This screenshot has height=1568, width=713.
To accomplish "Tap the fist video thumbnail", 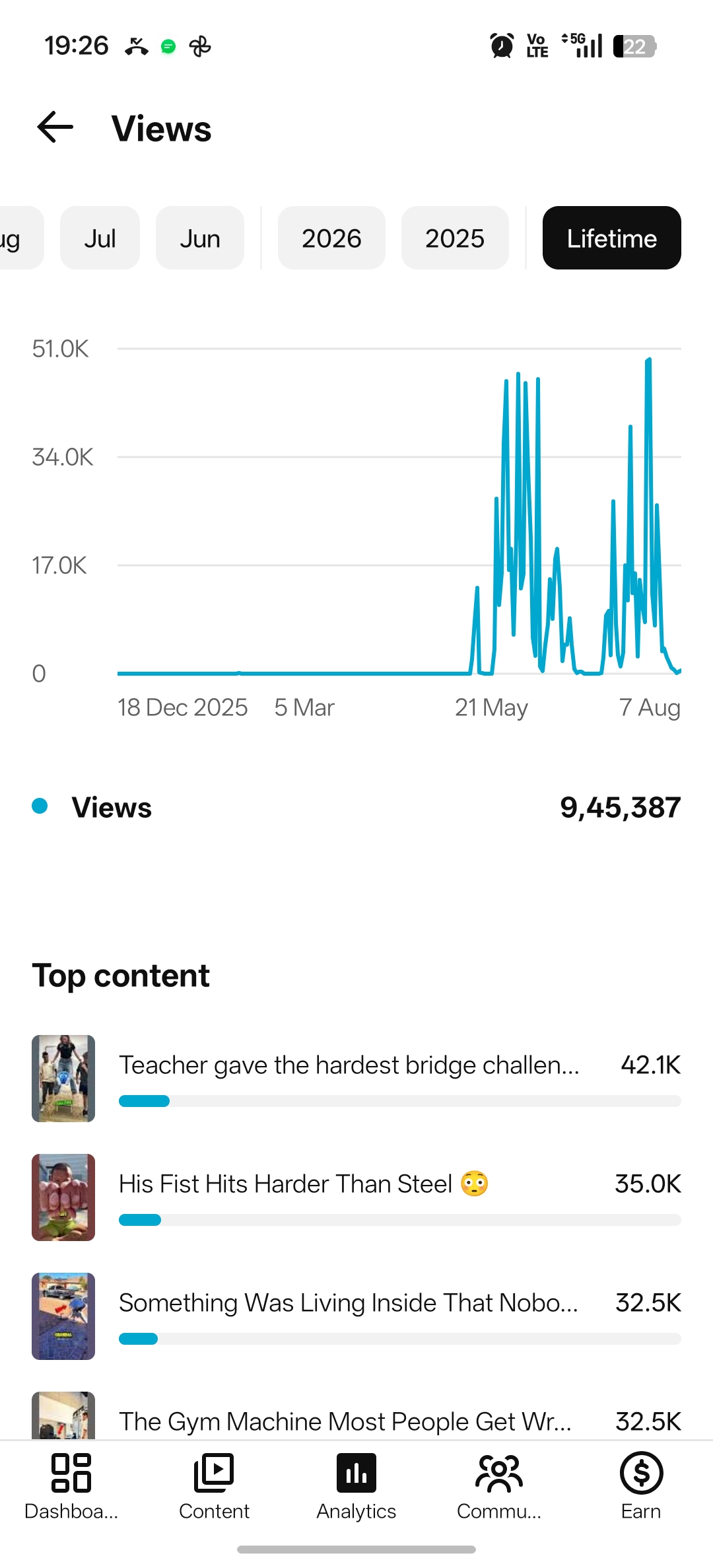I will (63, 1197).
